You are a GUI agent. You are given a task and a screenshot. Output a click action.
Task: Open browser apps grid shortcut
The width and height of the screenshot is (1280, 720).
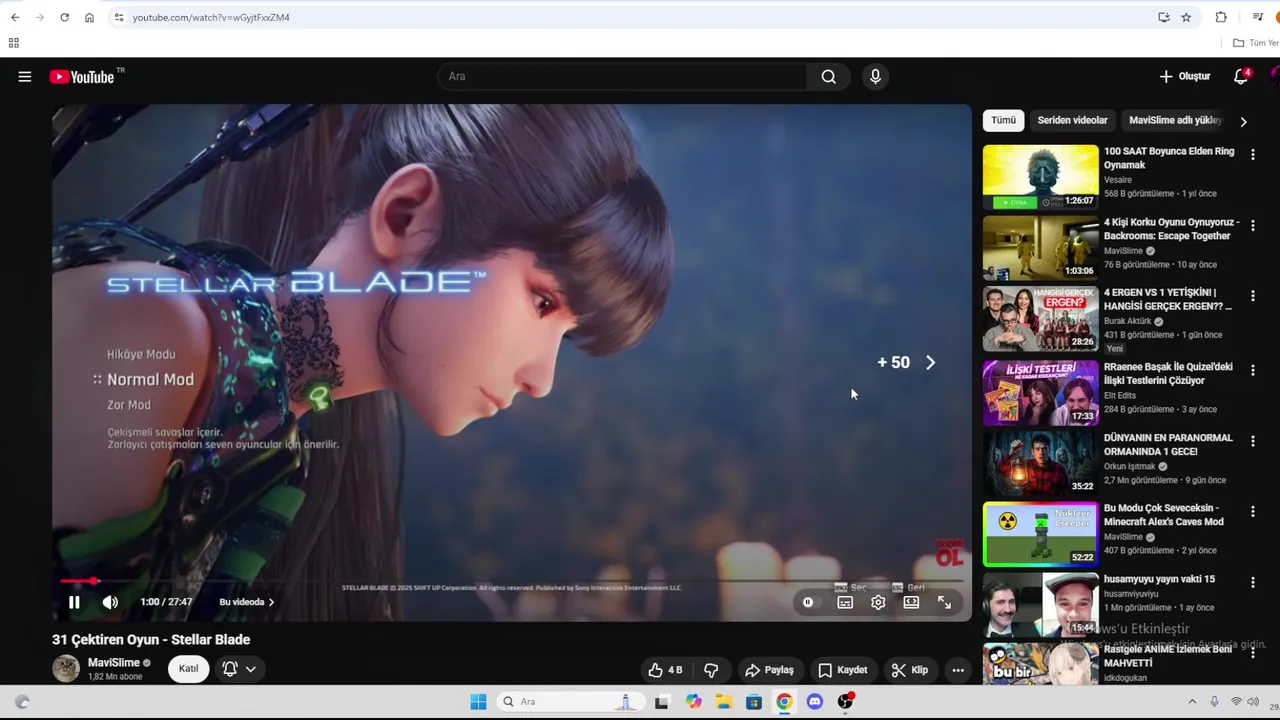[14, 43]
